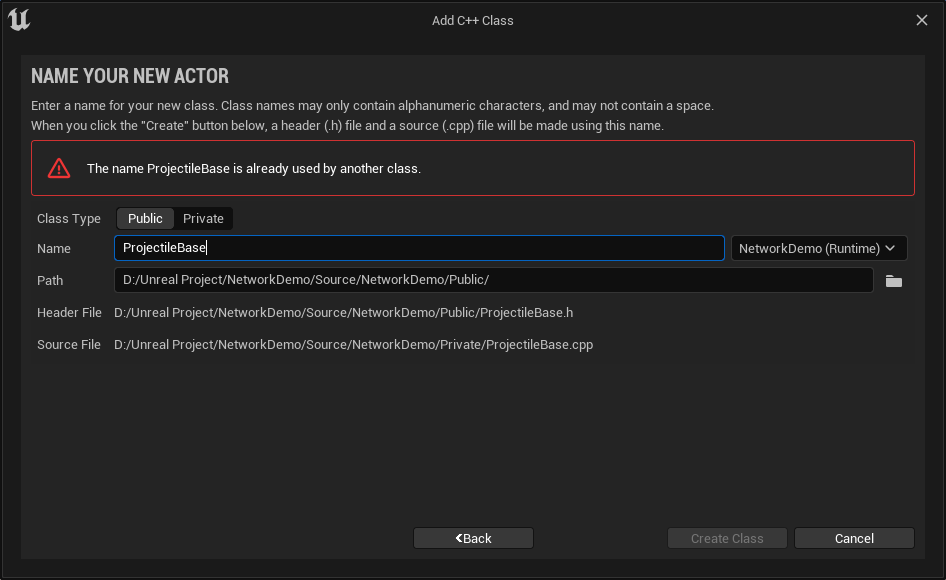Click the 'Class Type' label
946x580 pixels.
pyautogui.click(x=69, y=218)
